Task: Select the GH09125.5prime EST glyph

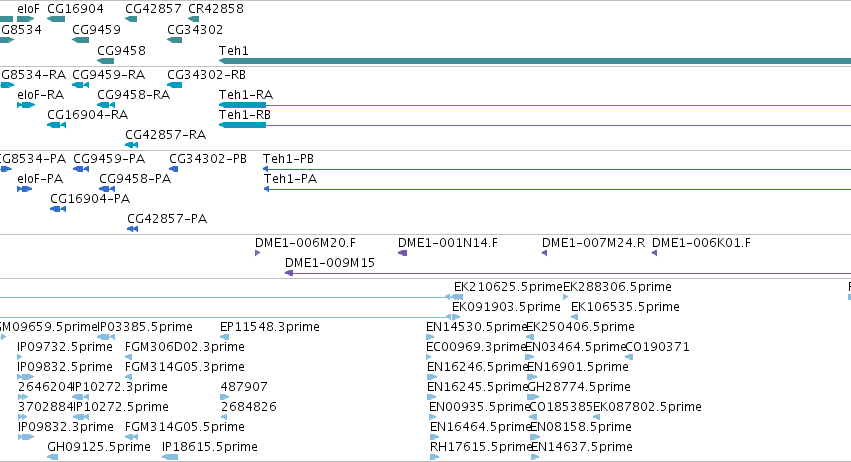Action: (x=53, y=457)
